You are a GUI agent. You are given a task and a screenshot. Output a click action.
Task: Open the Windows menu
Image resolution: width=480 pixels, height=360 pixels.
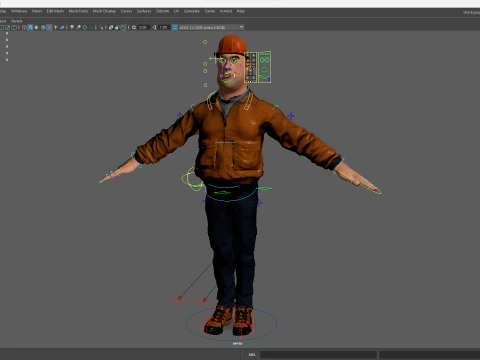coord(19,11)
